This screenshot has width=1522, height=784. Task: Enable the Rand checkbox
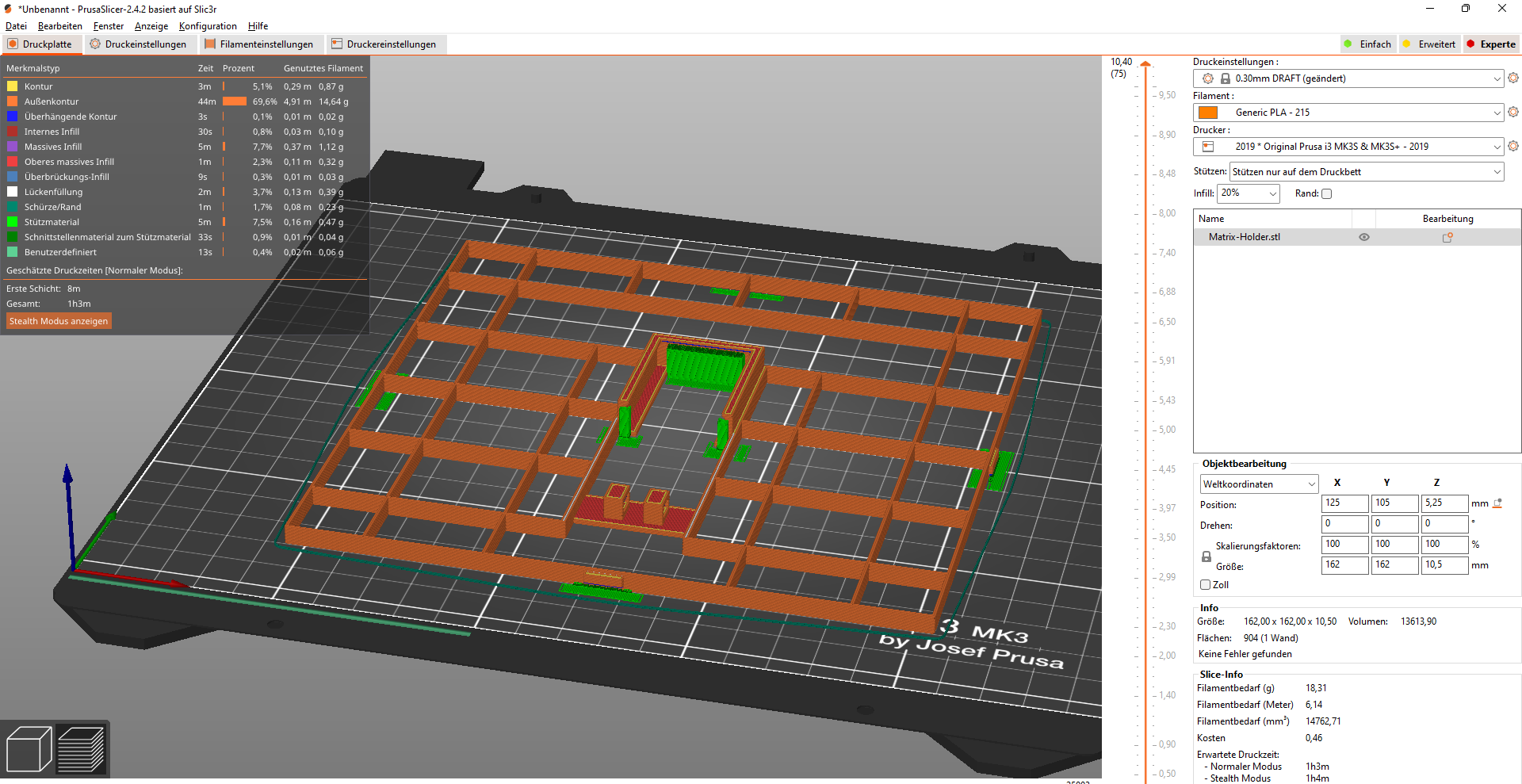pyautogui.click(x=1327, y=193)
